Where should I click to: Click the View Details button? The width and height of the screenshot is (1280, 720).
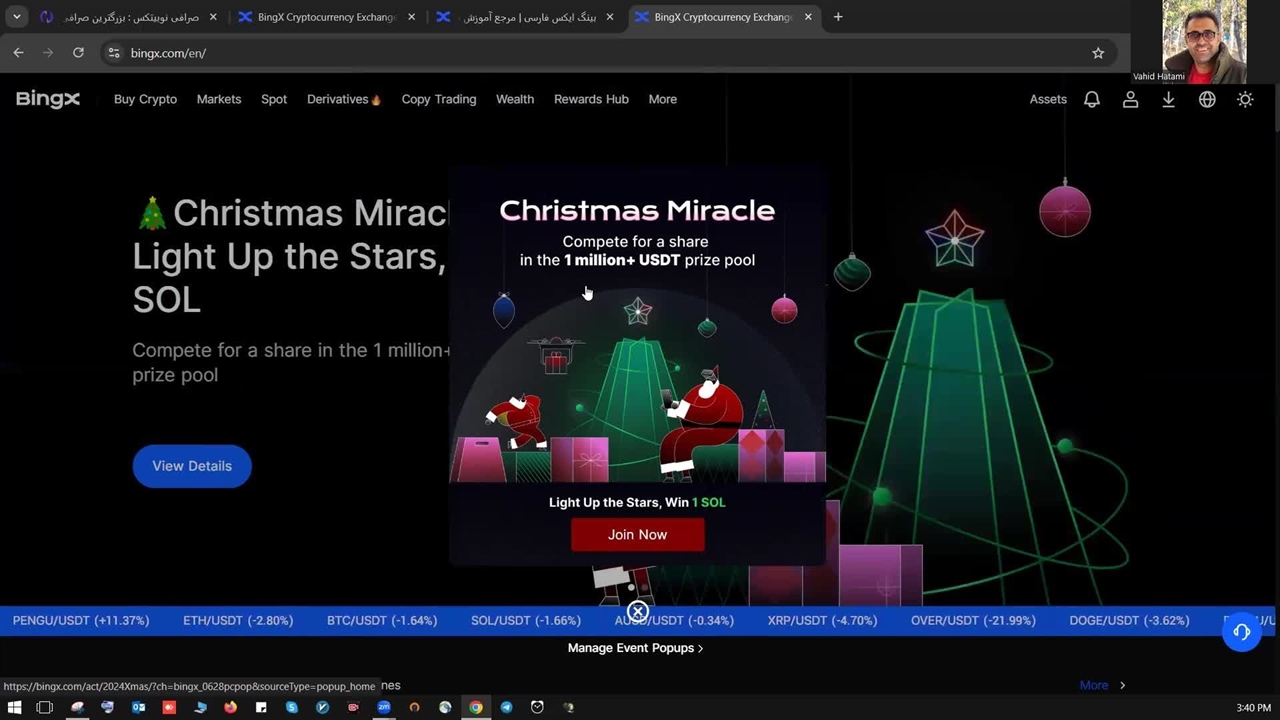point(192,466)
